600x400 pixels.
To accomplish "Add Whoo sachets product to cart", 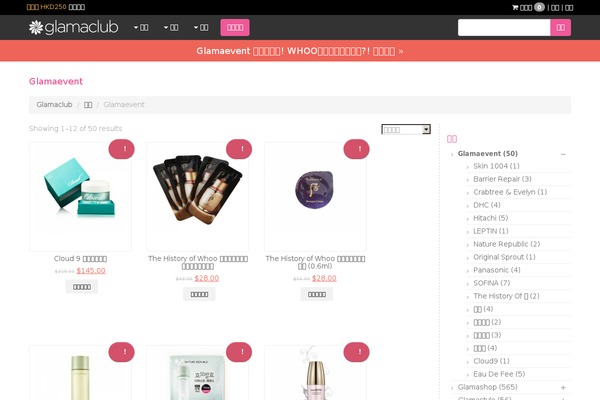I will pyautogui.click(x=199, y=294).
